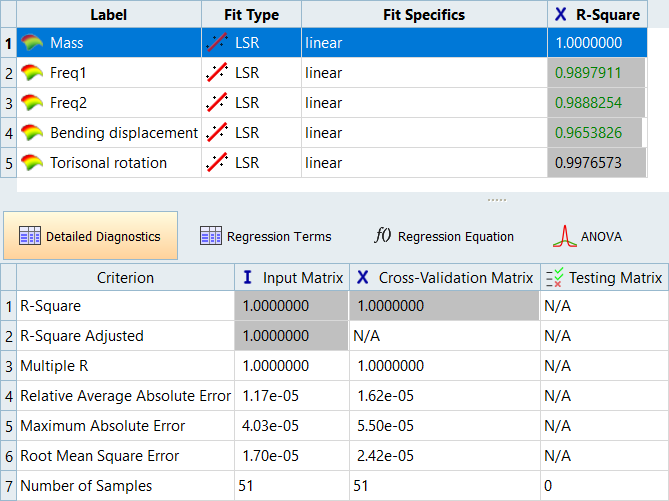
Task: Open Fit Type cell for Bending displacement
Action: (x=250, y=133)
